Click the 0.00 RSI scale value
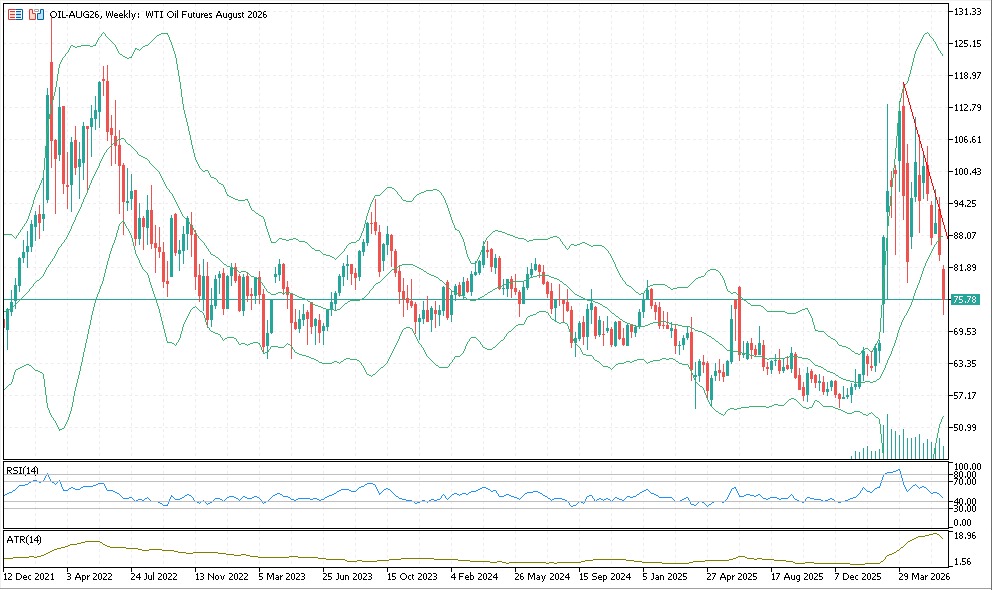 [962, 523]
